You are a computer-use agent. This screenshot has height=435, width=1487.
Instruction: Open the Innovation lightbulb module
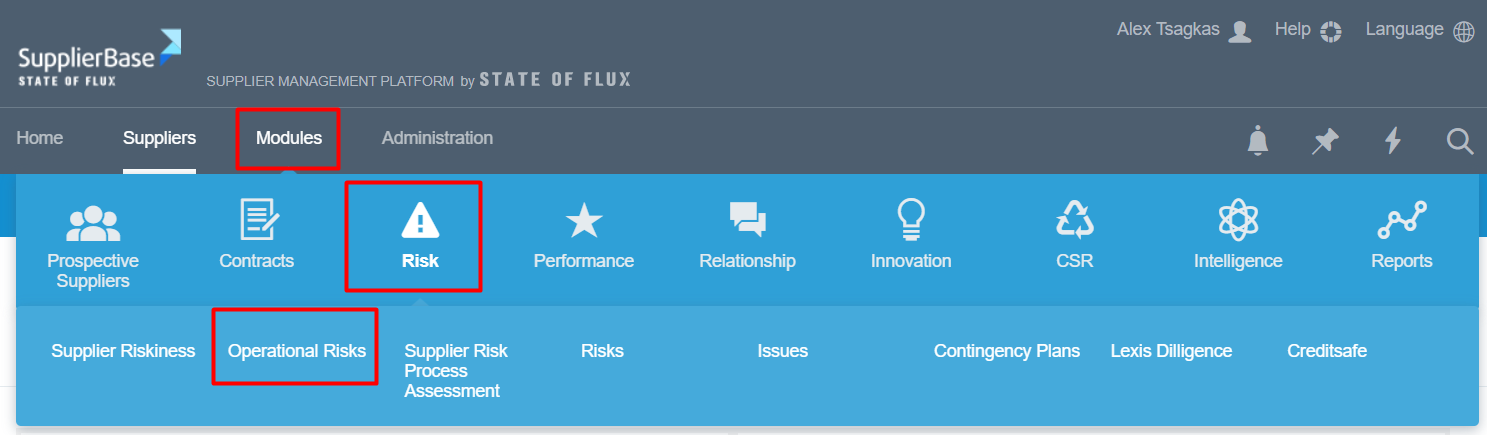[911, 236]
